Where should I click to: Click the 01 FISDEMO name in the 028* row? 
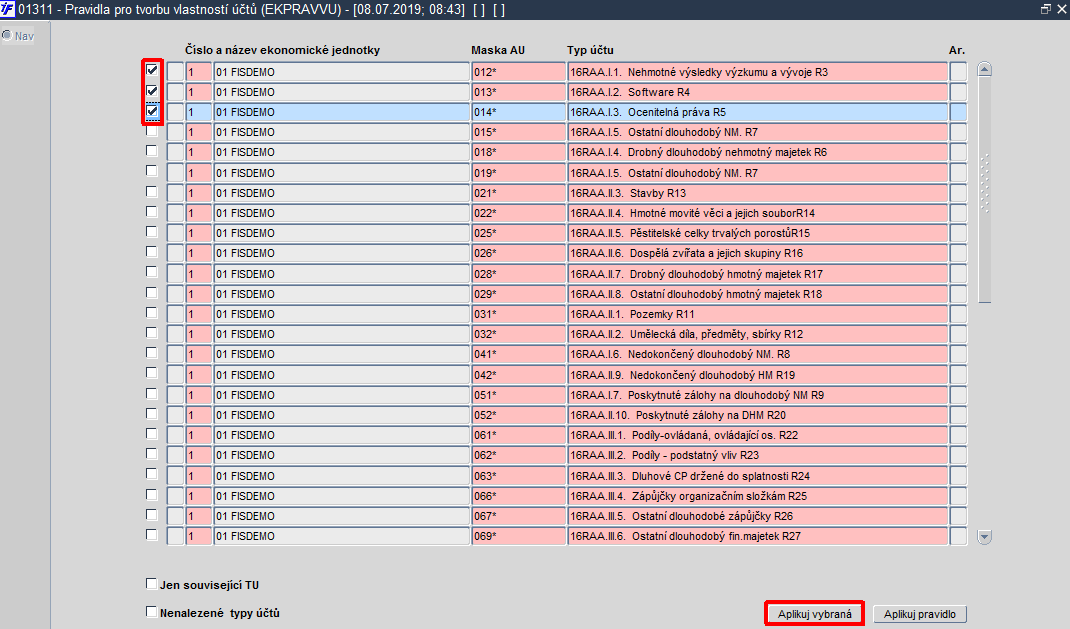341,274
